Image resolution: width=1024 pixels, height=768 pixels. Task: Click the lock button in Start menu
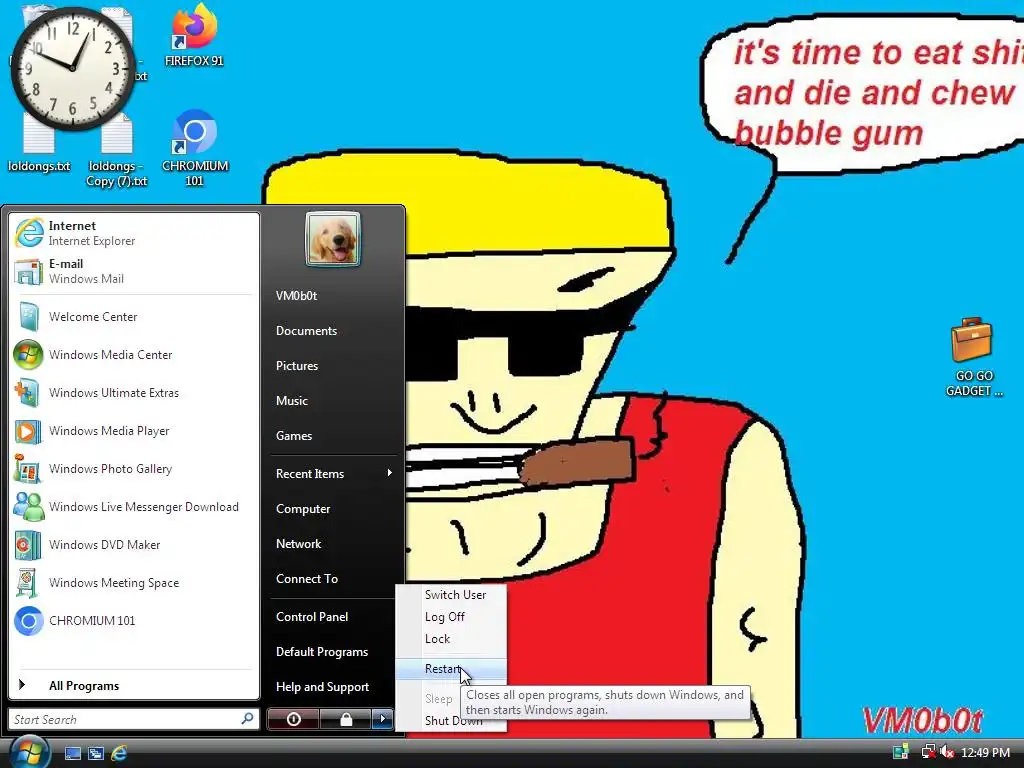[346, 719]
